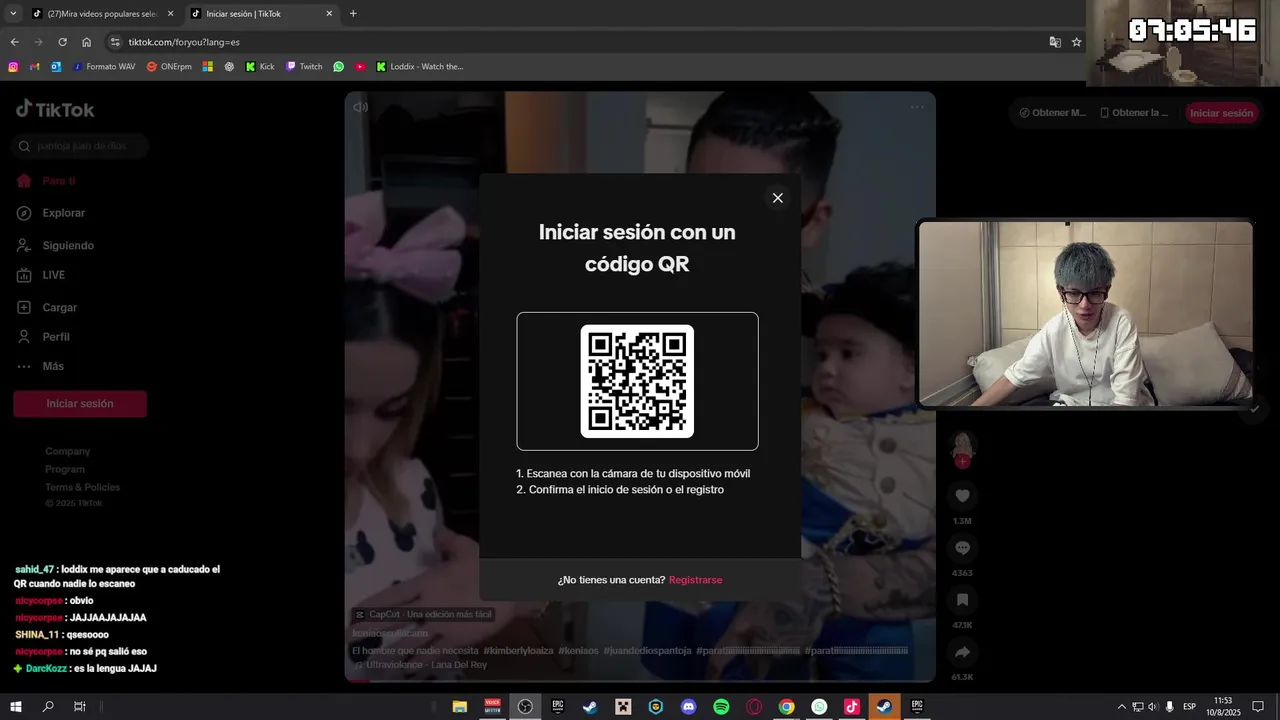Open the creator avatar beside video
Screen dimensions: 1280x720
[x=962, y=445]
